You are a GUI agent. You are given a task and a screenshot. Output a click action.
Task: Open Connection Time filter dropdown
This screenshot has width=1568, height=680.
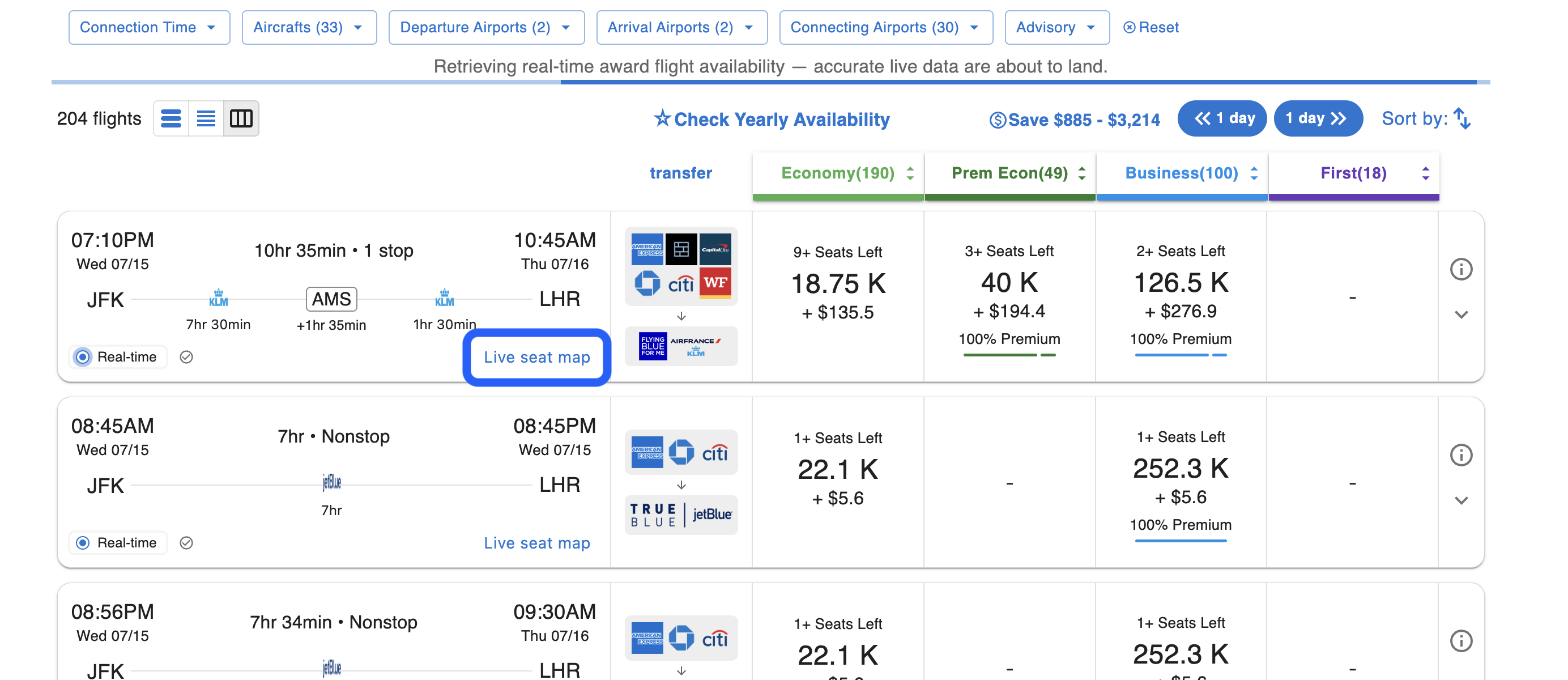point(149,27)
